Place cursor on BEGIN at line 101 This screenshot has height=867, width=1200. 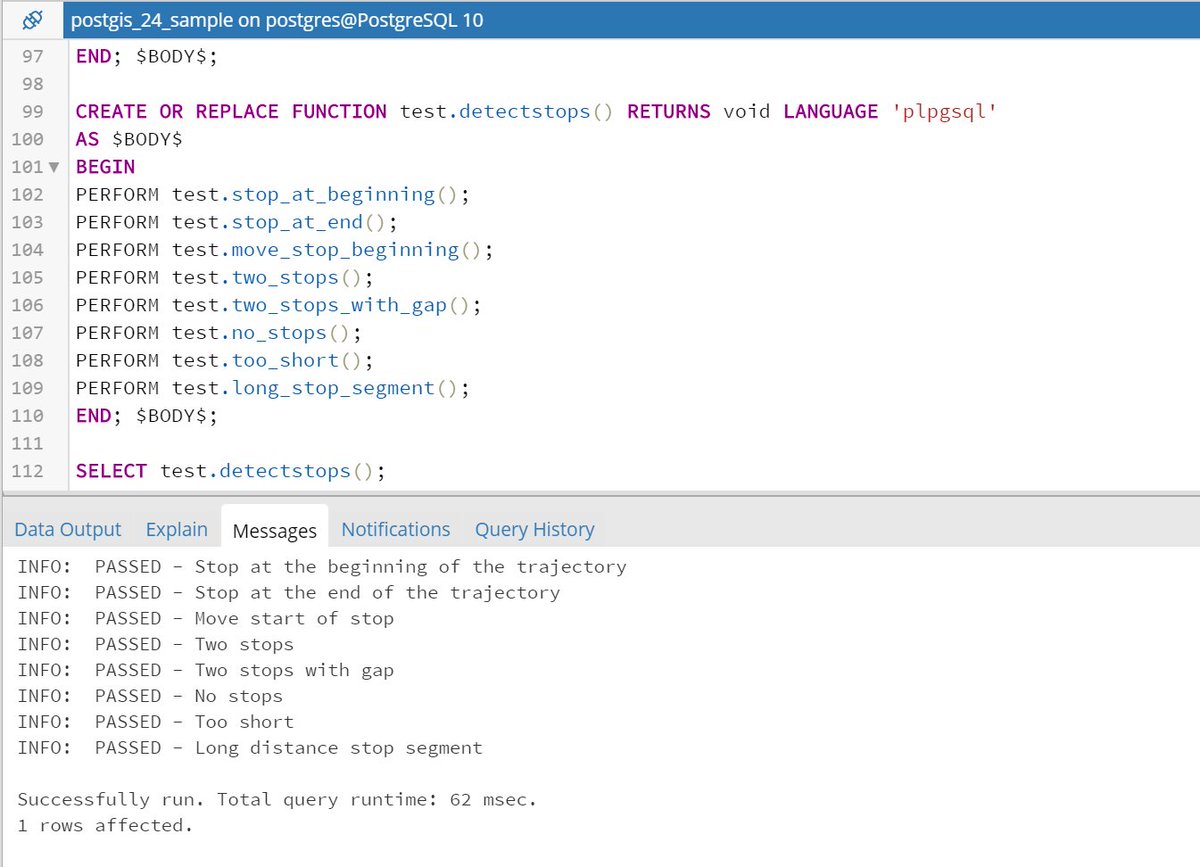point(105,167)
